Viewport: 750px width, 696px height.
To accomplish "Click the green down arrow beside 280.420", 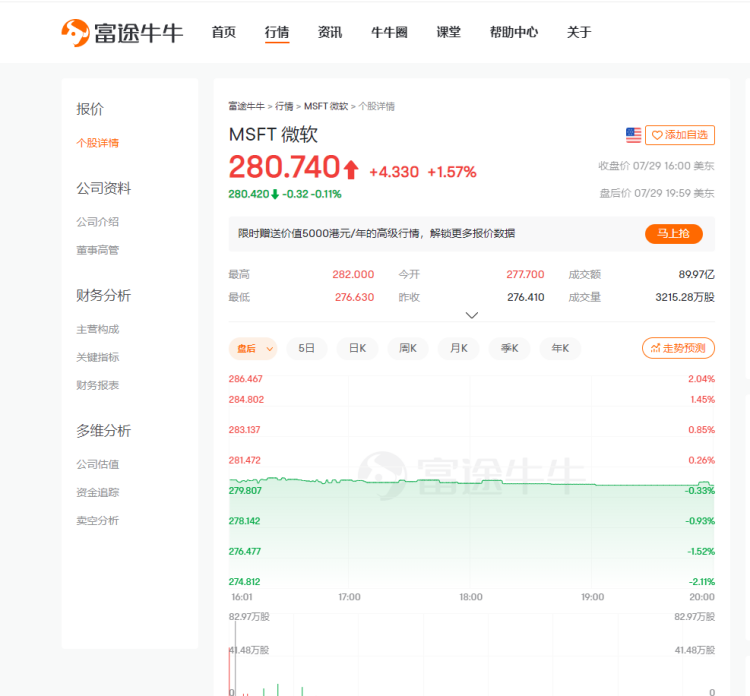I will 275,194.
